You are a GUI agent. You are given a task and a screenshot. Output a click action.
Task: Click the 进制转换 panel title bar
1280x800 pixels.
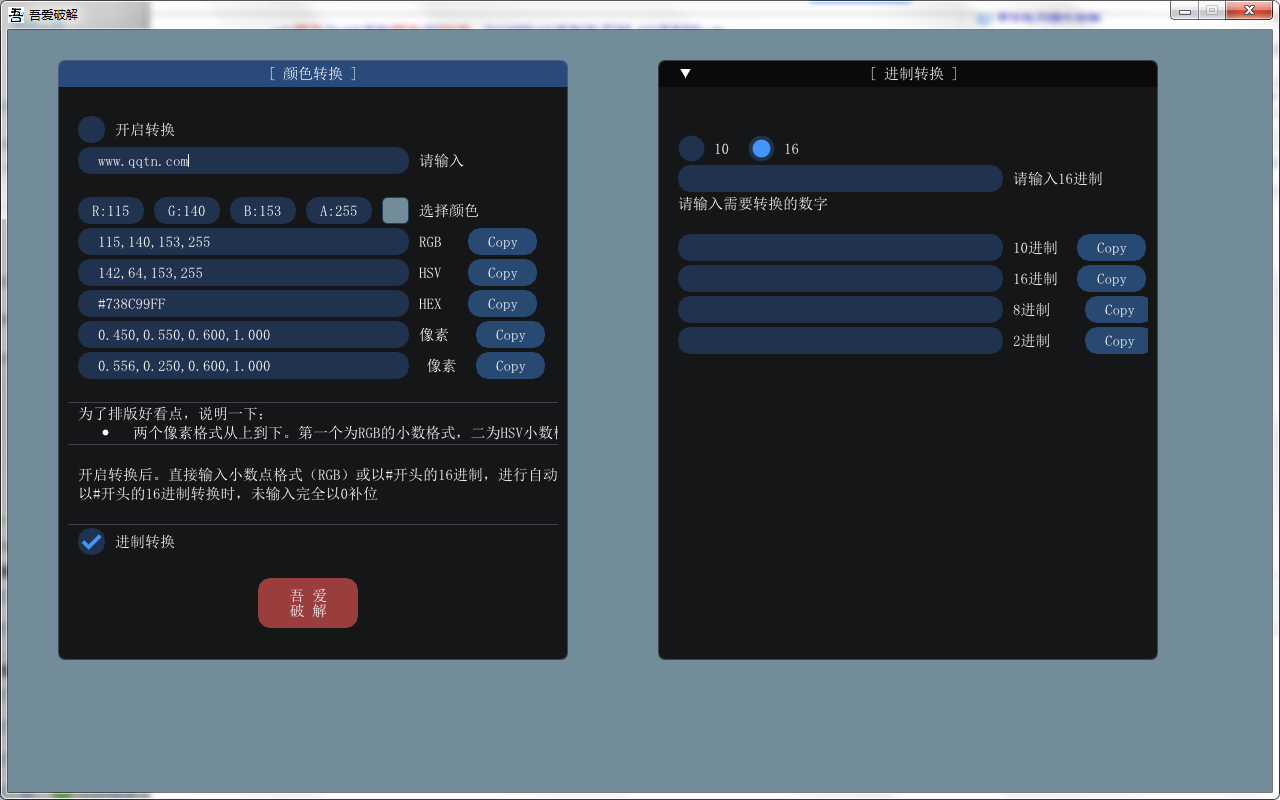click(913, 74)
